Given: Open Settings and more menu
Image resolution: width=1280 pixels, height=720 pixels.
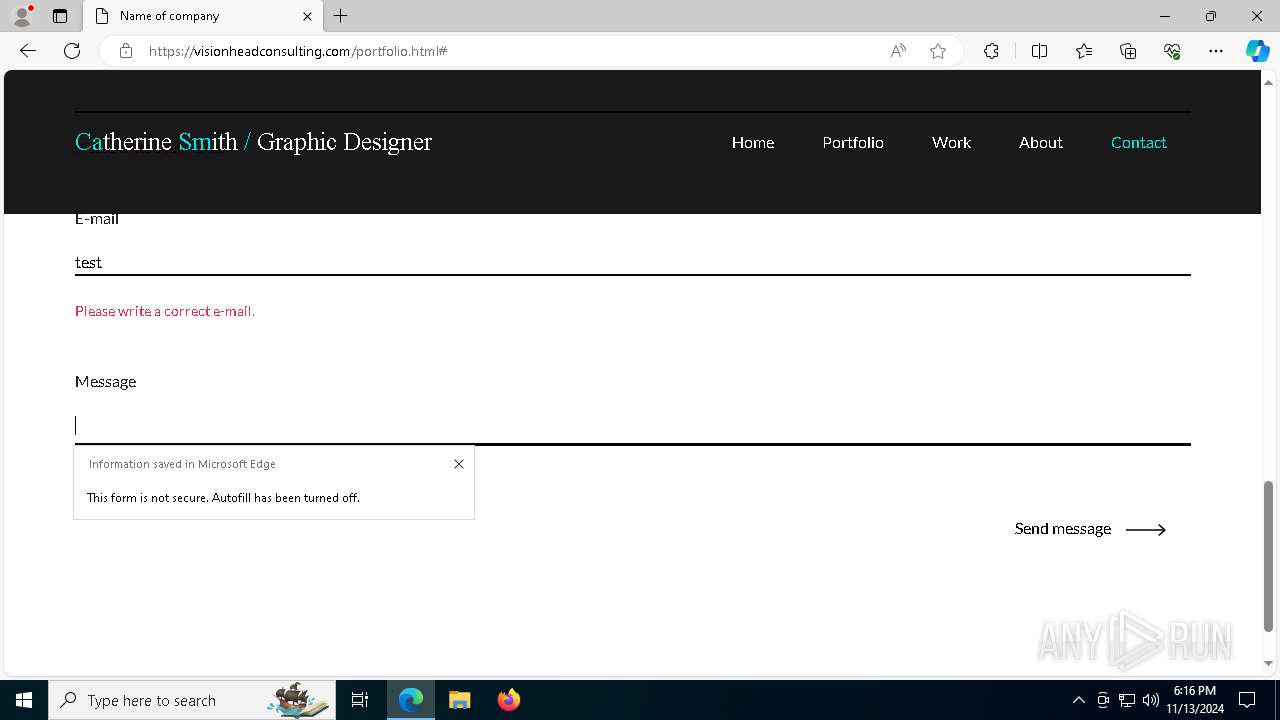Looking at the screenshot, I should pyautogui.click(x=1216, y=51).
